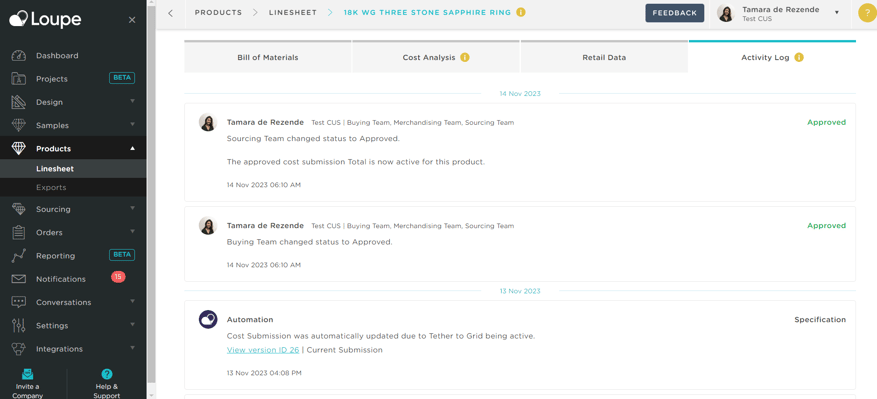877x399 pixels.
Task: Open the Retail Data tab
Action: coord(604,57)
